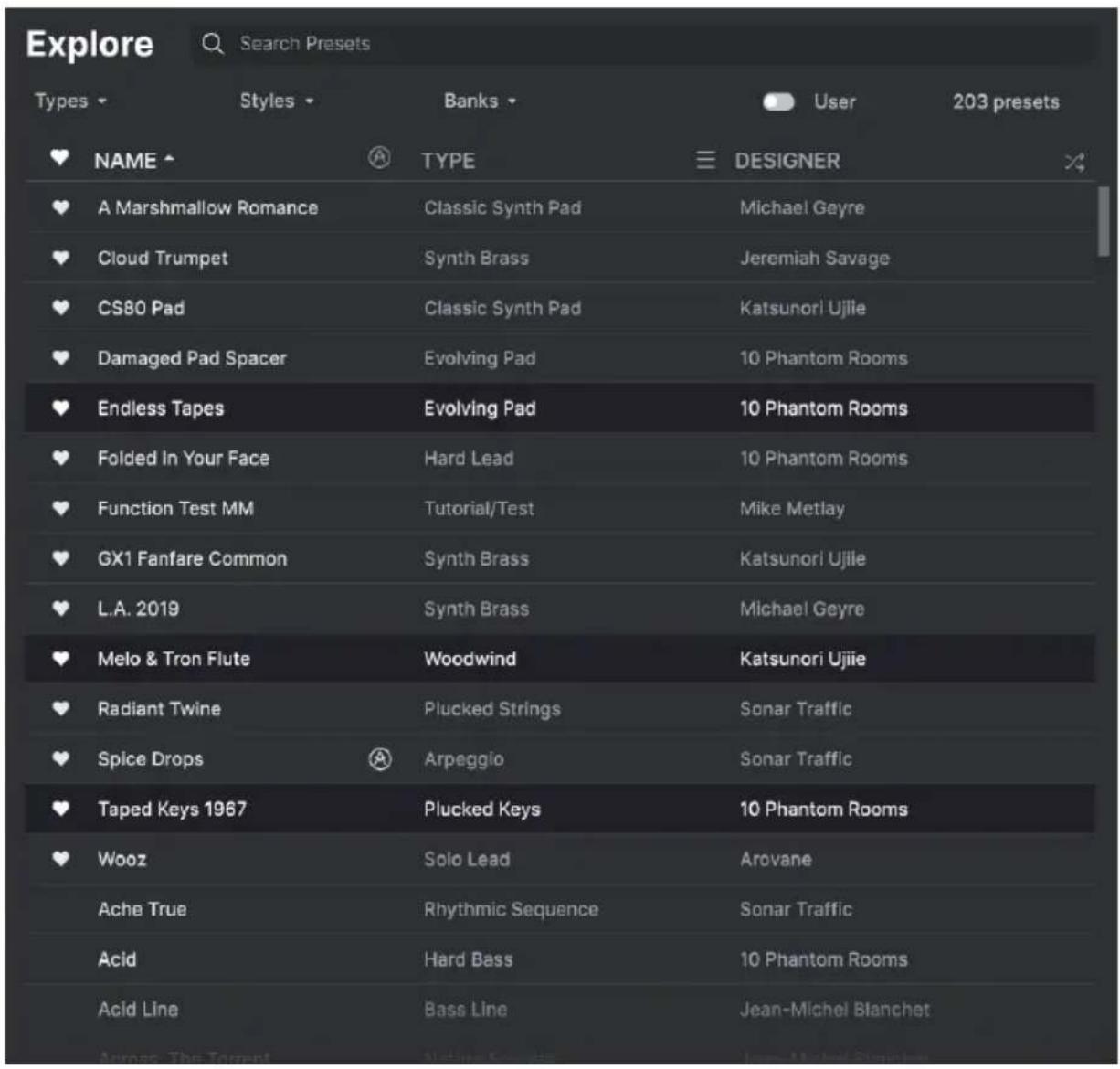The image size is (1120, 1069).
Task: Unlike the CS80 Pad preset heart
Action: coord(60,308)
